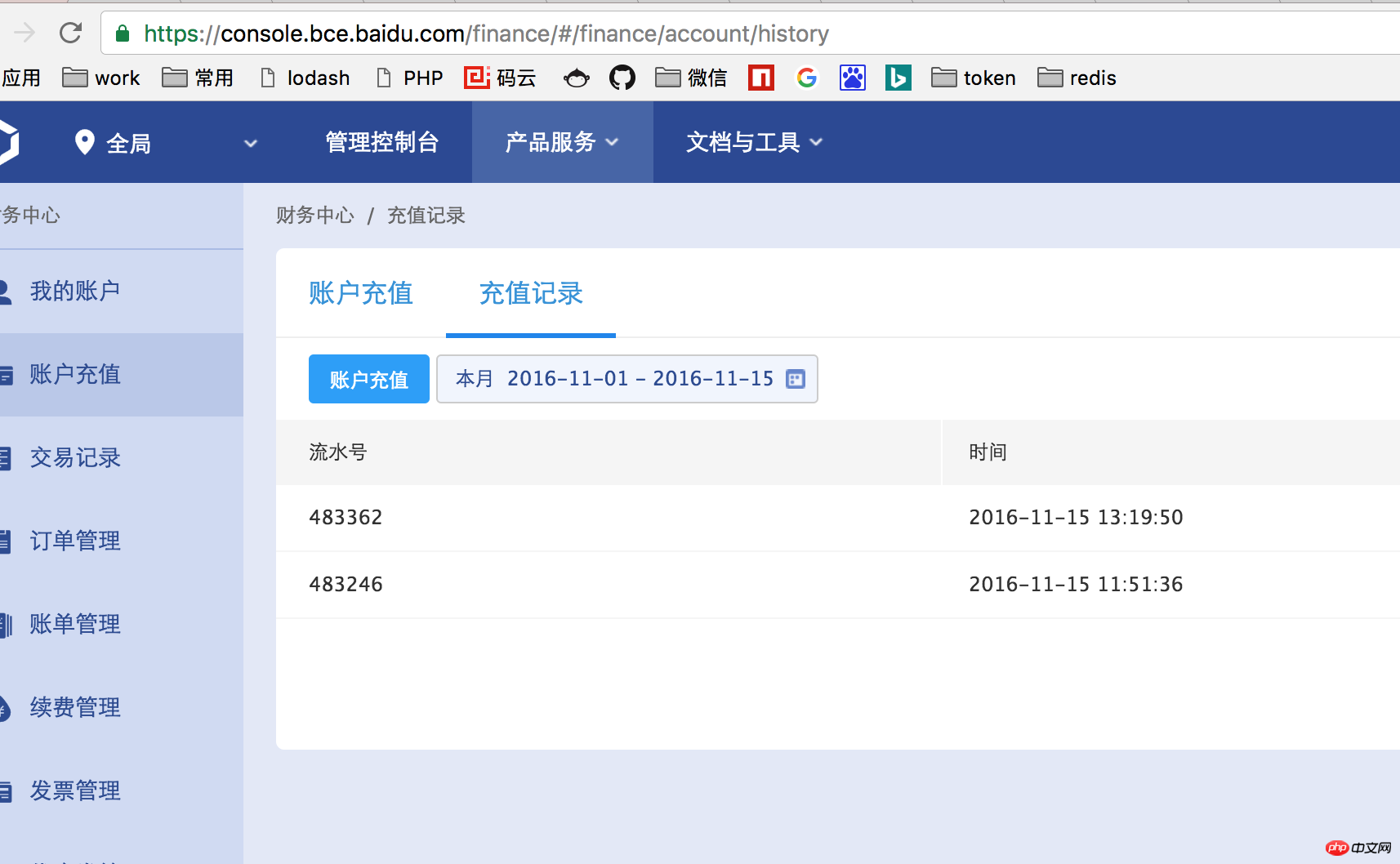Screen dimensions: 1400x864
Task: Open the GitHub bookmark icon
Action: point(622,78)
